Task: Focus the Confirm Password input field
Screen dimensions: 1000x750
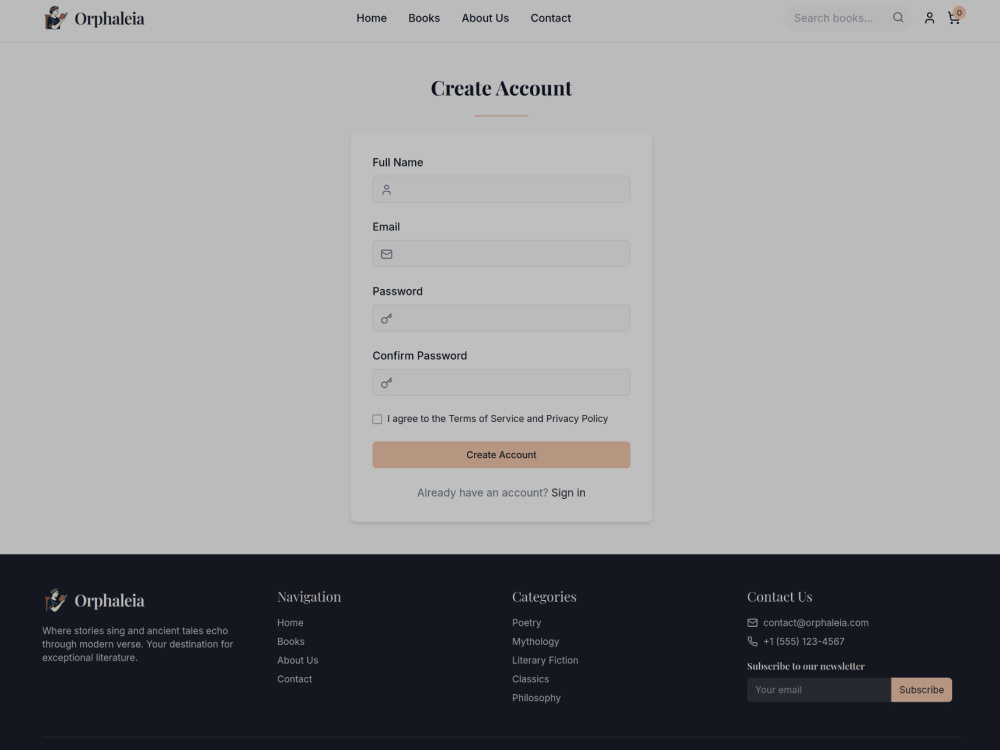Action: click(x=501, y=383)
